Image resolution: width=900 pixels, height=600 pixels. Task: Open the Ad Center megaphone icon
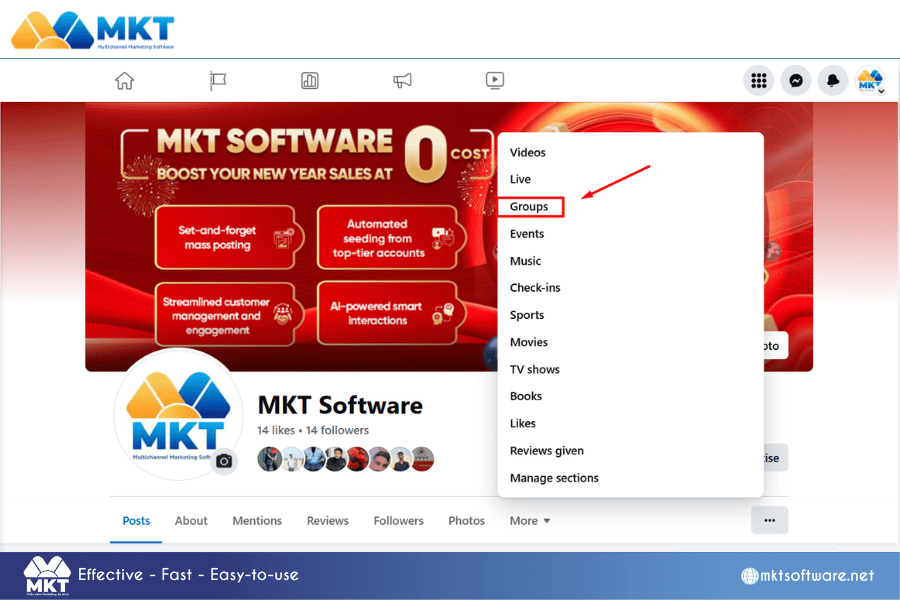(x=402, y=80)
